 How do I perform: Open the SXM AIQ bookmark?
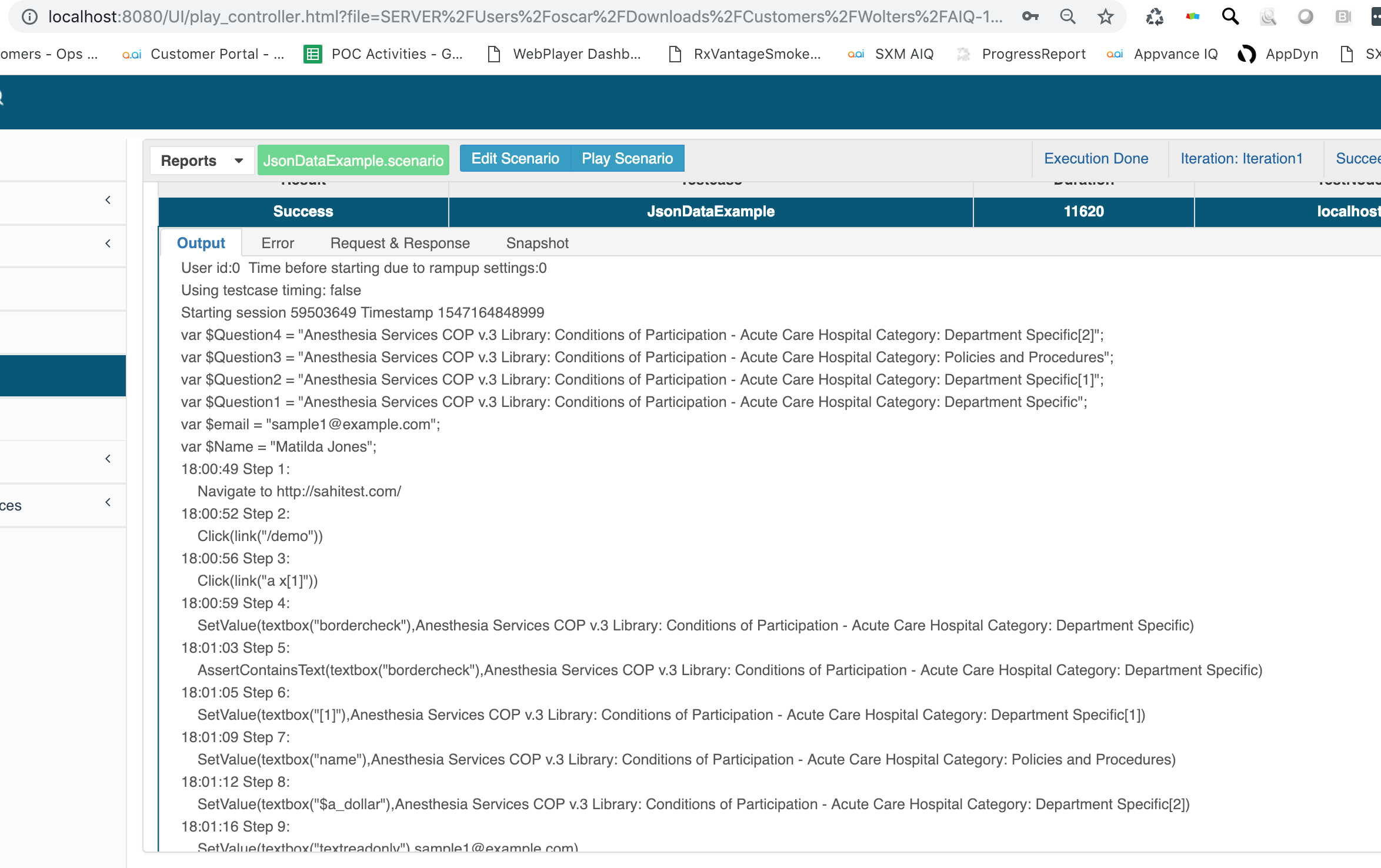(890, 54)
